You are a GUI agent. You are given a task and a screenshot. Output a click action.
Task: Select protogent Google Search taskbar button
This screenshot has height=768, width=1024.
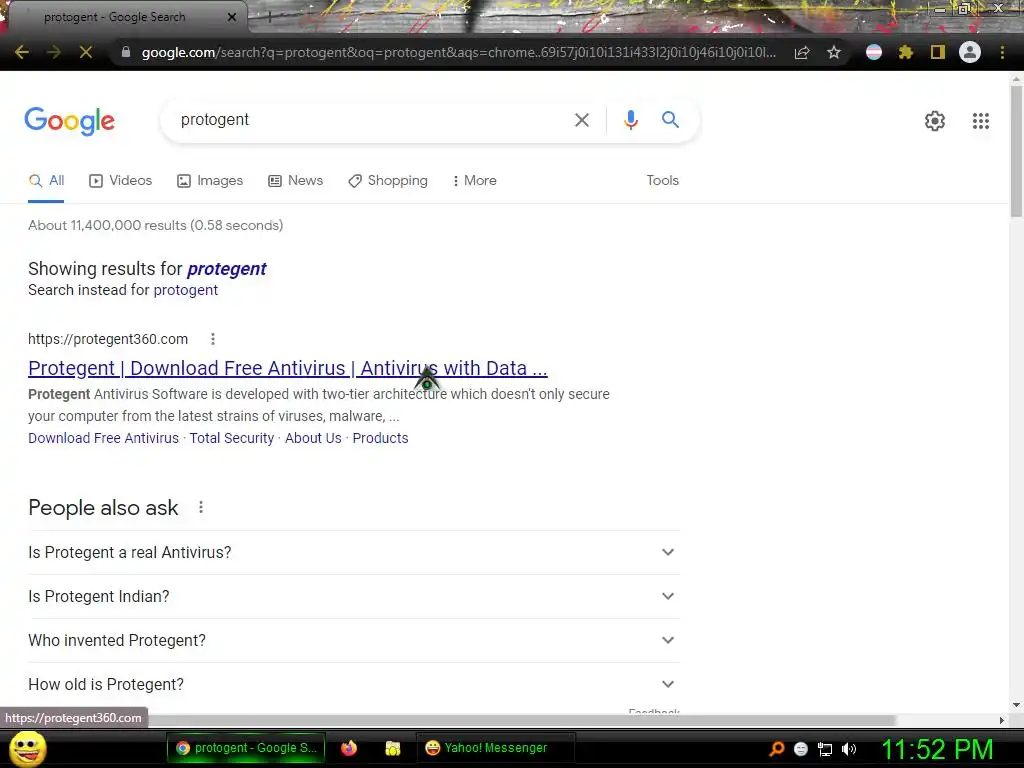[246, 748]
